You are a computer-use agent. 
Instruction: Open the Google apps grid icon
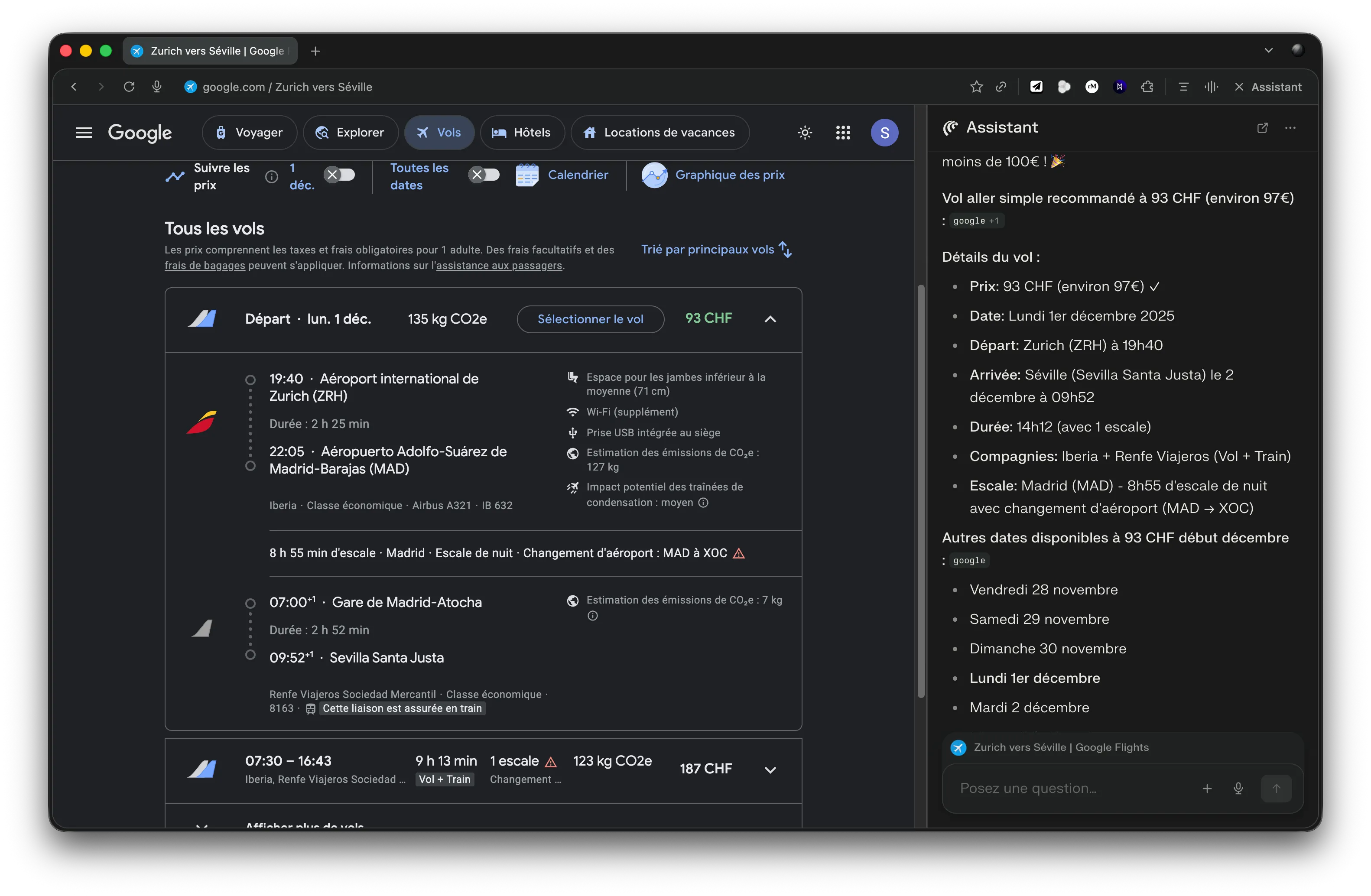tap(843, 133)
